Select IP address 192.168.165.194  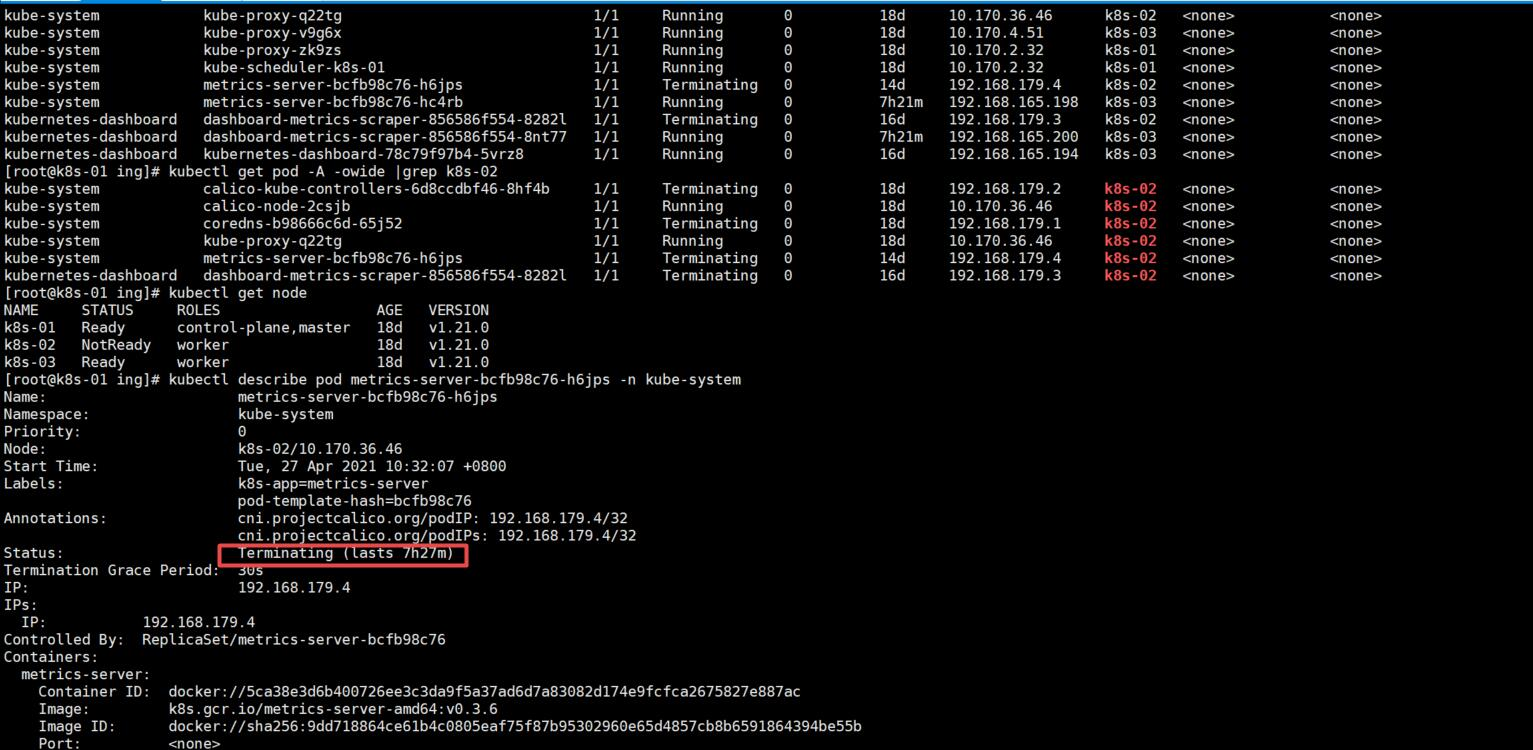click(1014, 154)
